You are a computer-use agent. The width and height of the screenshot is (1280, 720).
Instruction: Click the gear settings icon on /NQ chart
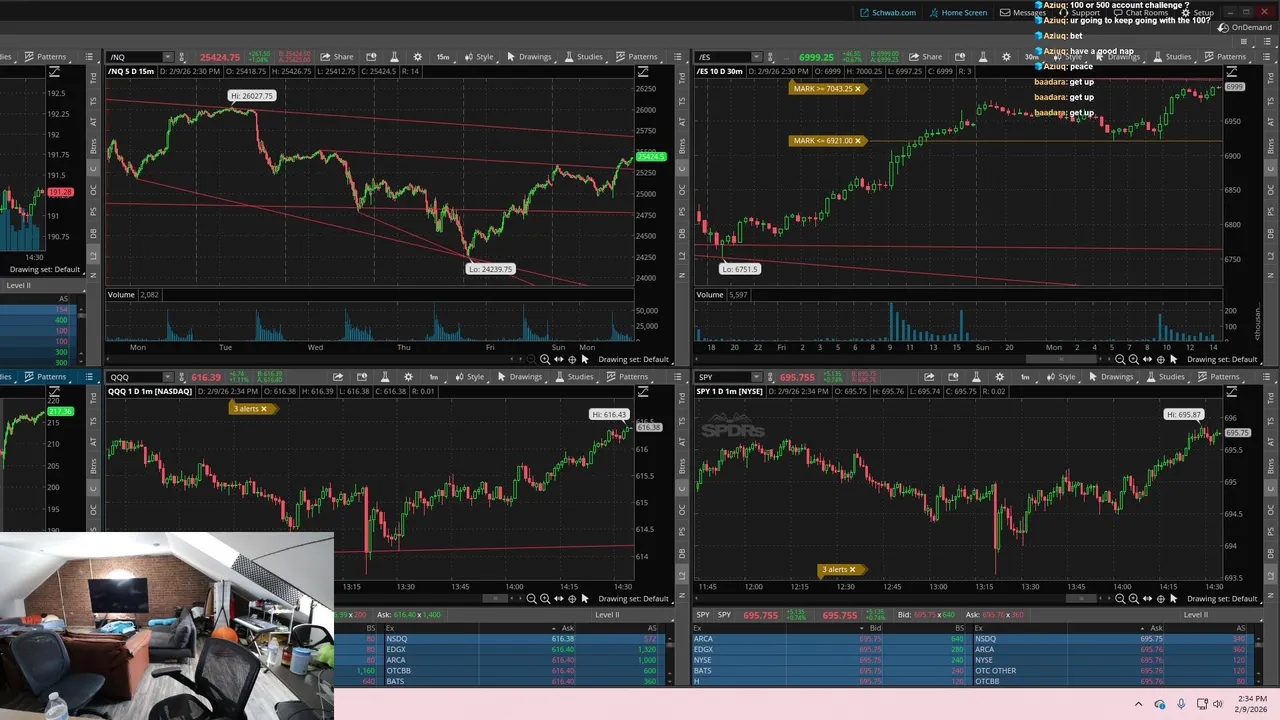417,57
